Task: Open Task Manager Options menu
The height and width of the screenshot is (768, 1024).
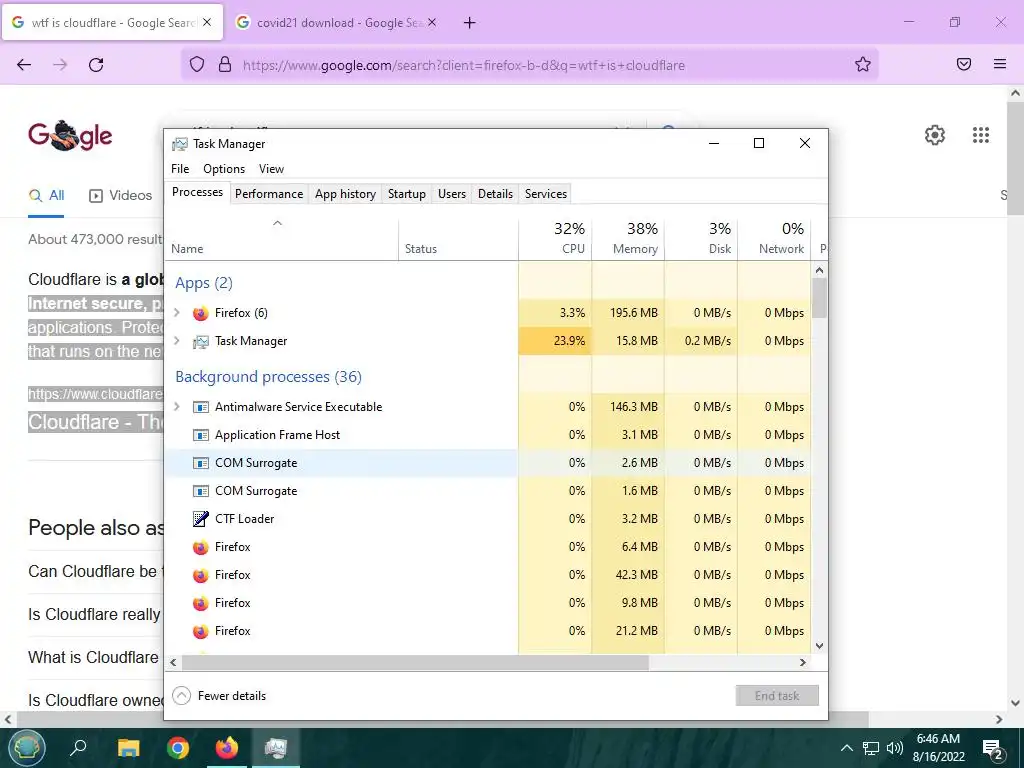Action: coord(224,168)
